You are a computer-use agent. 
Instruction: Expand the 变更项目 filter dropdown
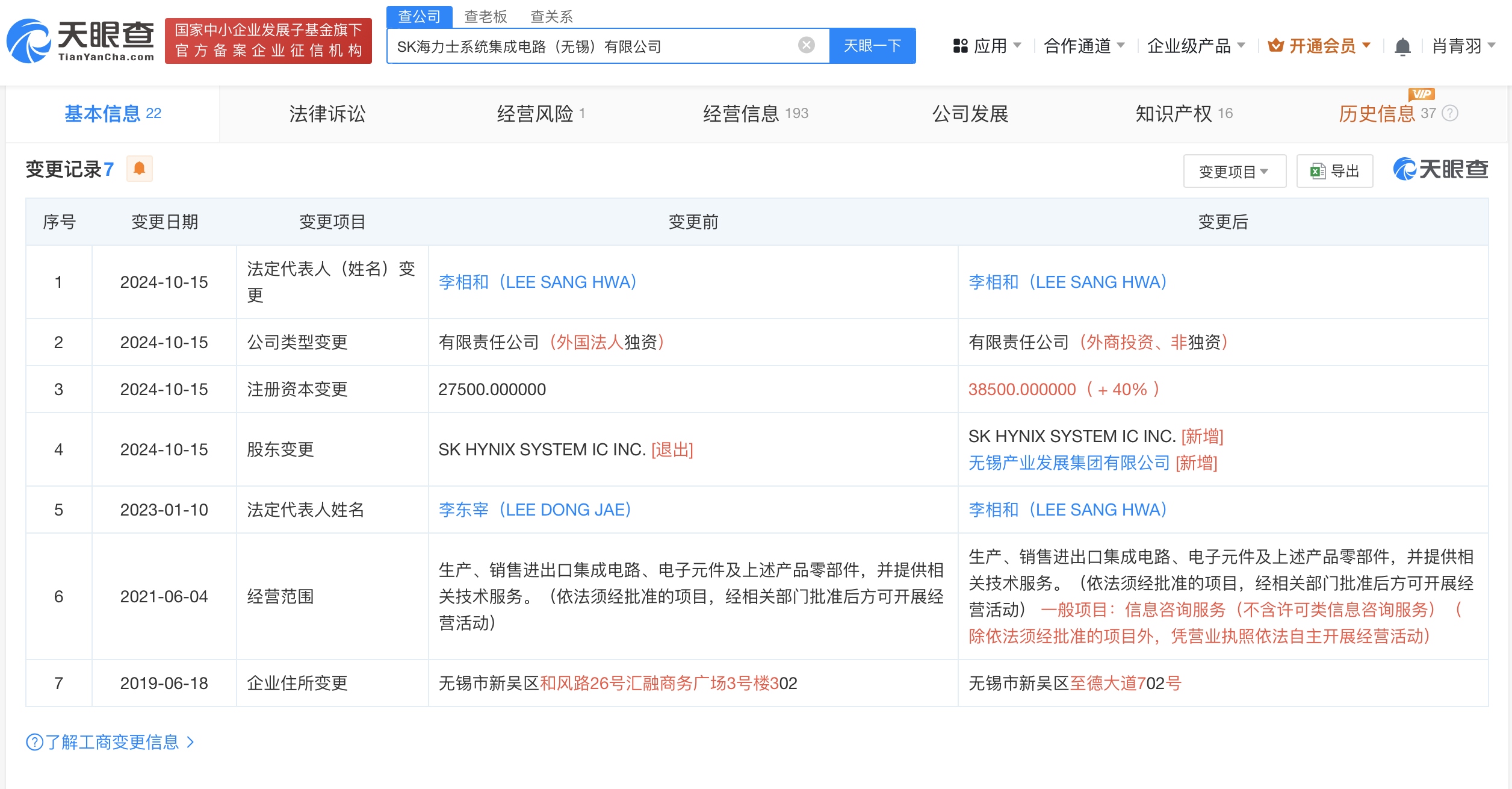pos(1234,172)
